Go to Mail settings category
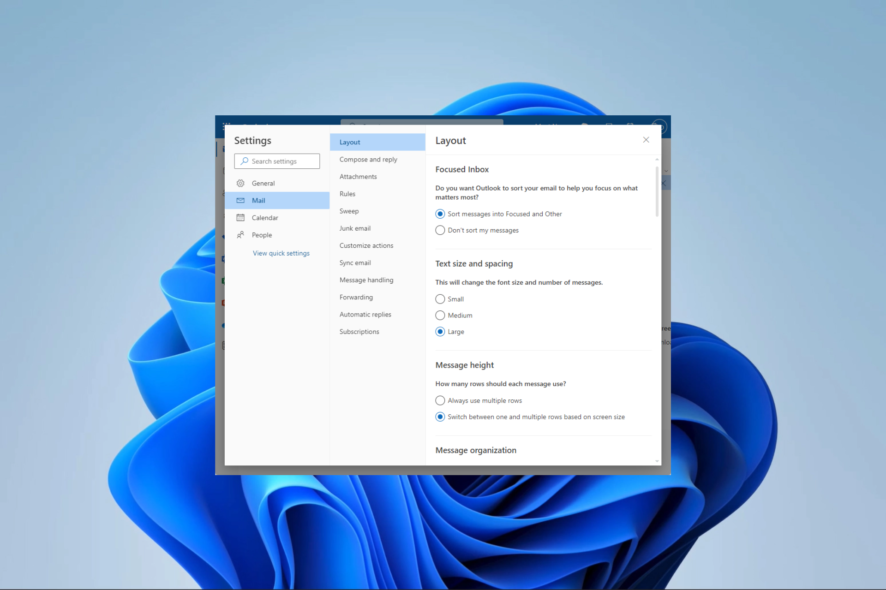Screen dimensions: 886x590 click(277, 200)
